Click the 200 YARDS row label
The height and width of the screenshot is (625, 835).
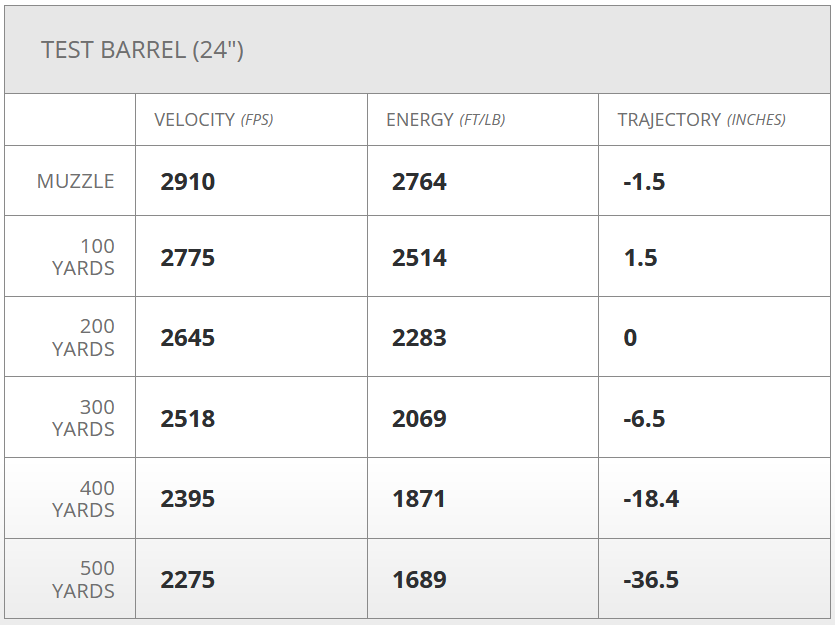pyautogui.click(x=84, y=337)
